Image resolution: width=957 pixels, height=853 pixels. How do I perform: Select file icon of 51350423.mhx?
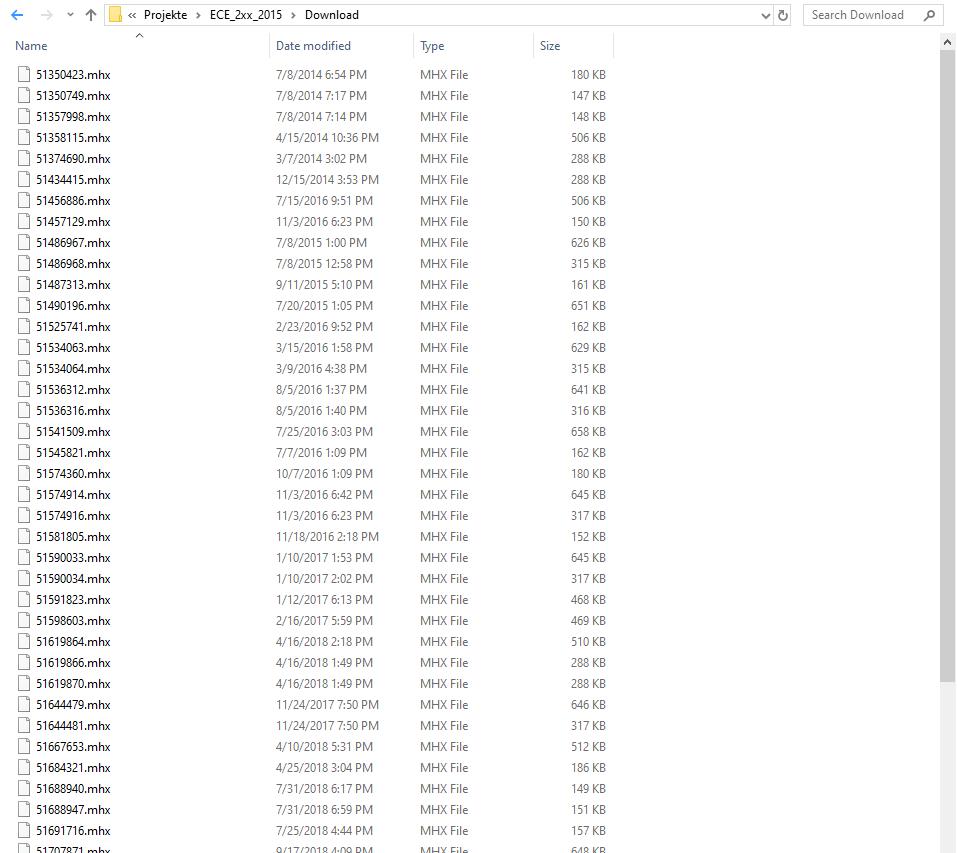24,74
